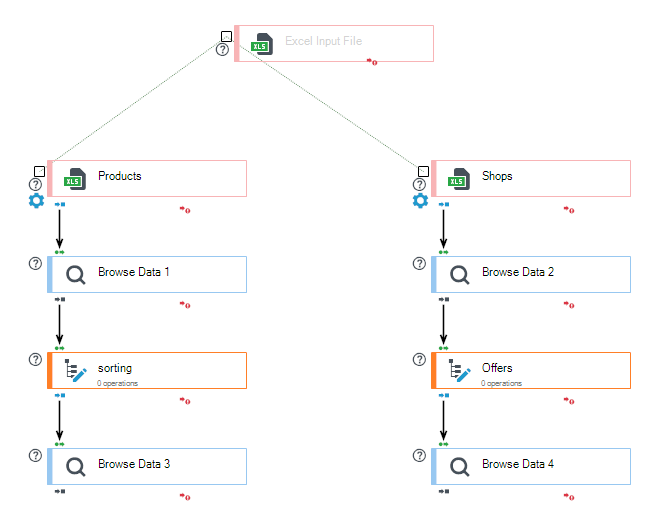Click the green input port above sorting node
The height and width of the screenshot is (529, 659).
[60, 348]
